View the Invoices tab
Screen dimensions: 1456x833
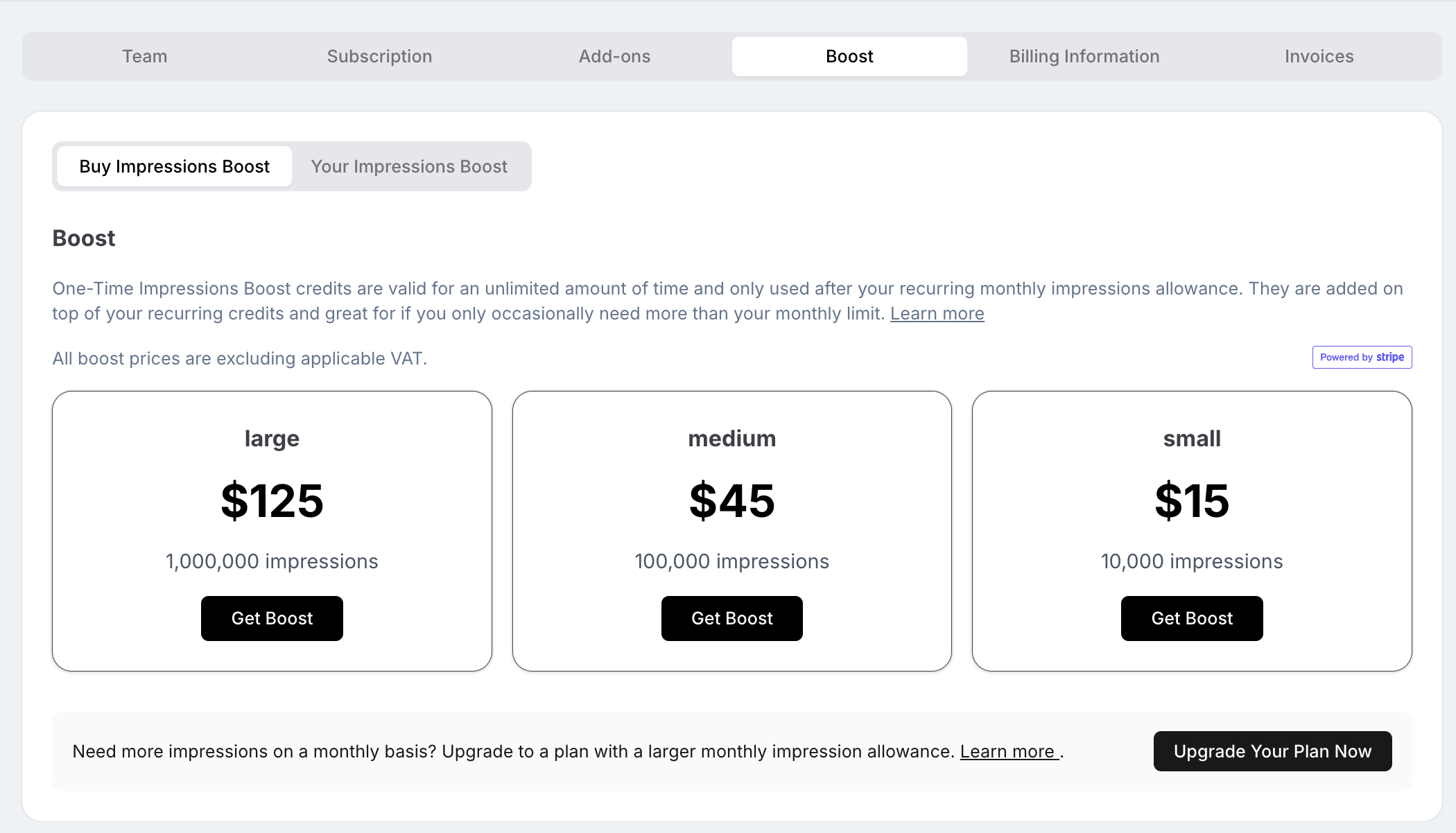pyautogui.click(x=1319, y=56)
